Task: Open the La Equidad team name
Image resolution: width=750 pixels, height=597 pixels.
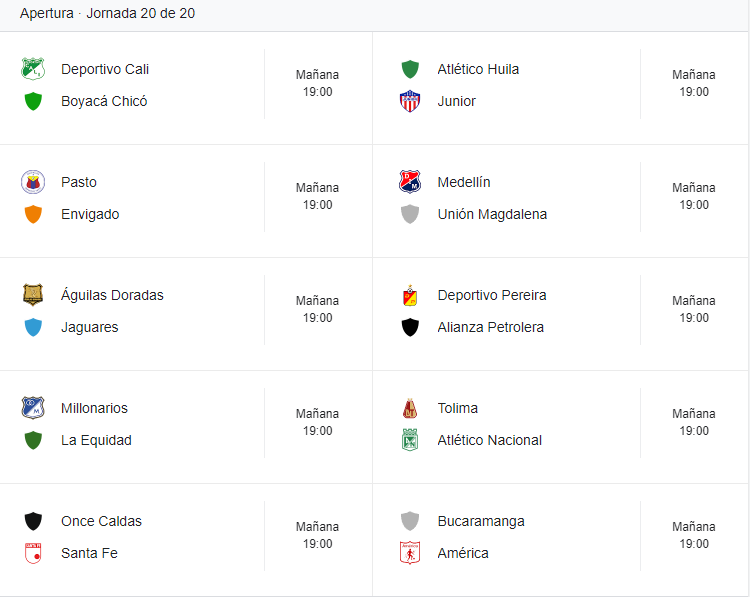Action: coord(96,440)
